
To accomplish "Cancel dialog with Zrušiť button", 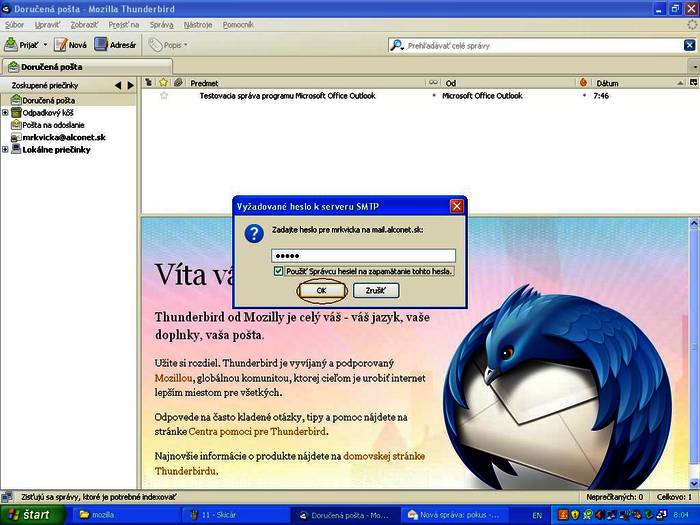I will [376, 291].
